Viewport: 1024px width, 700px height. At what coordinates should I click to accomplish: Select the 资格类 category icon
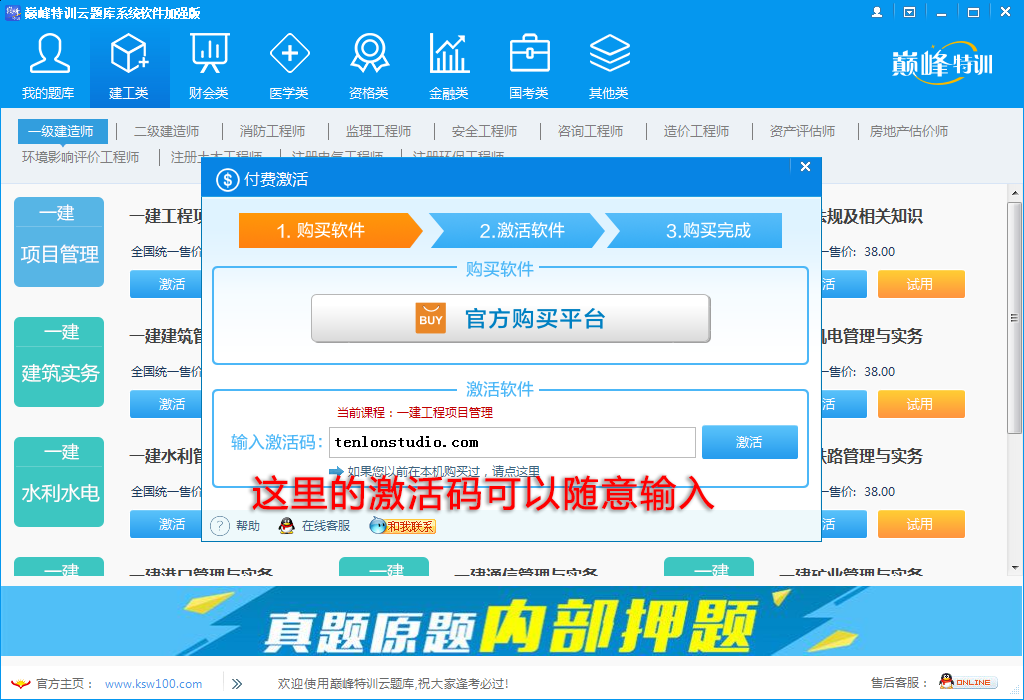[368, 55]
